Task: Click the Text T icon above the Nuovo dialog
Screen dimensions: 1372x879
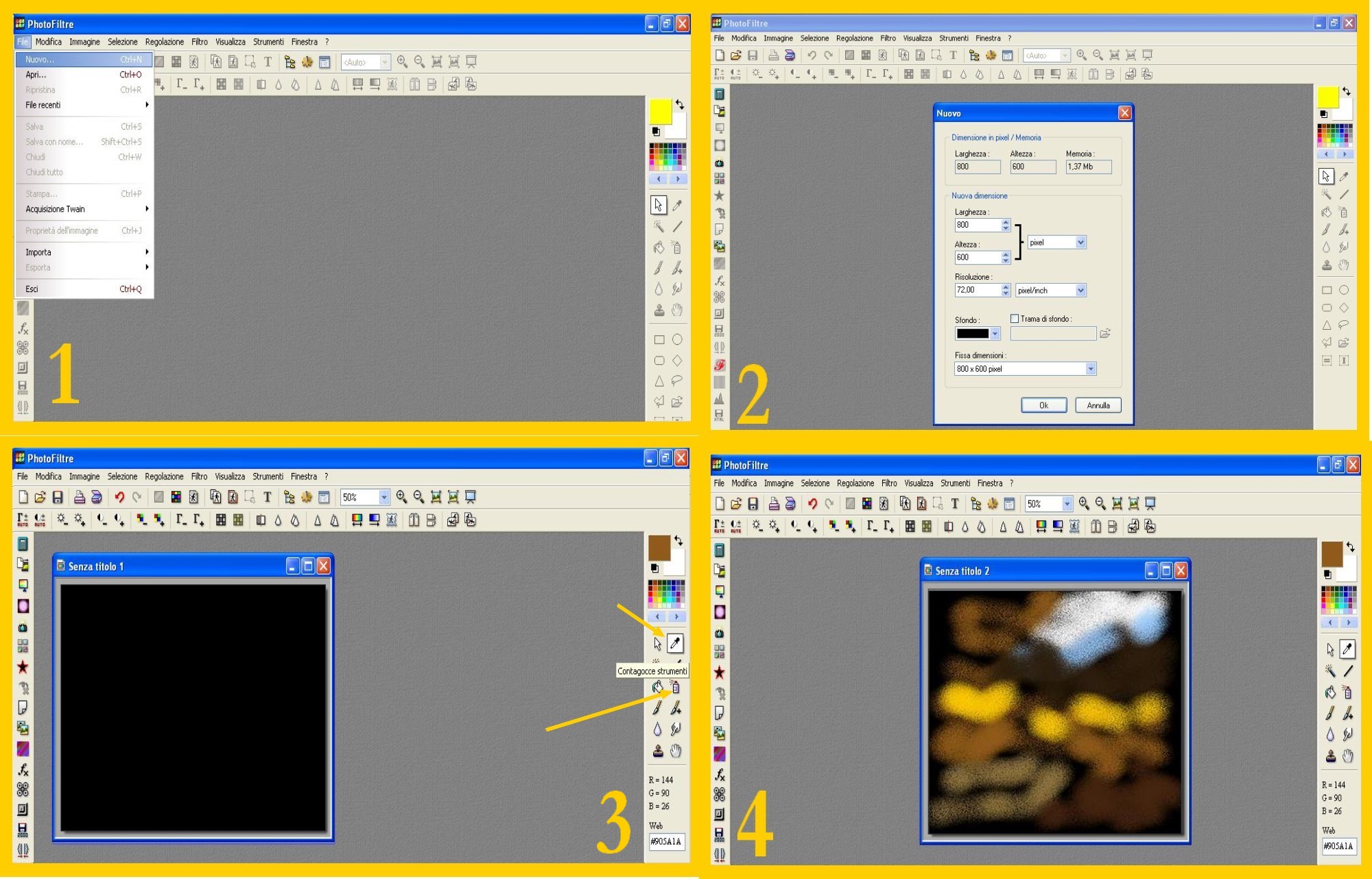Action: pos(954,56)
